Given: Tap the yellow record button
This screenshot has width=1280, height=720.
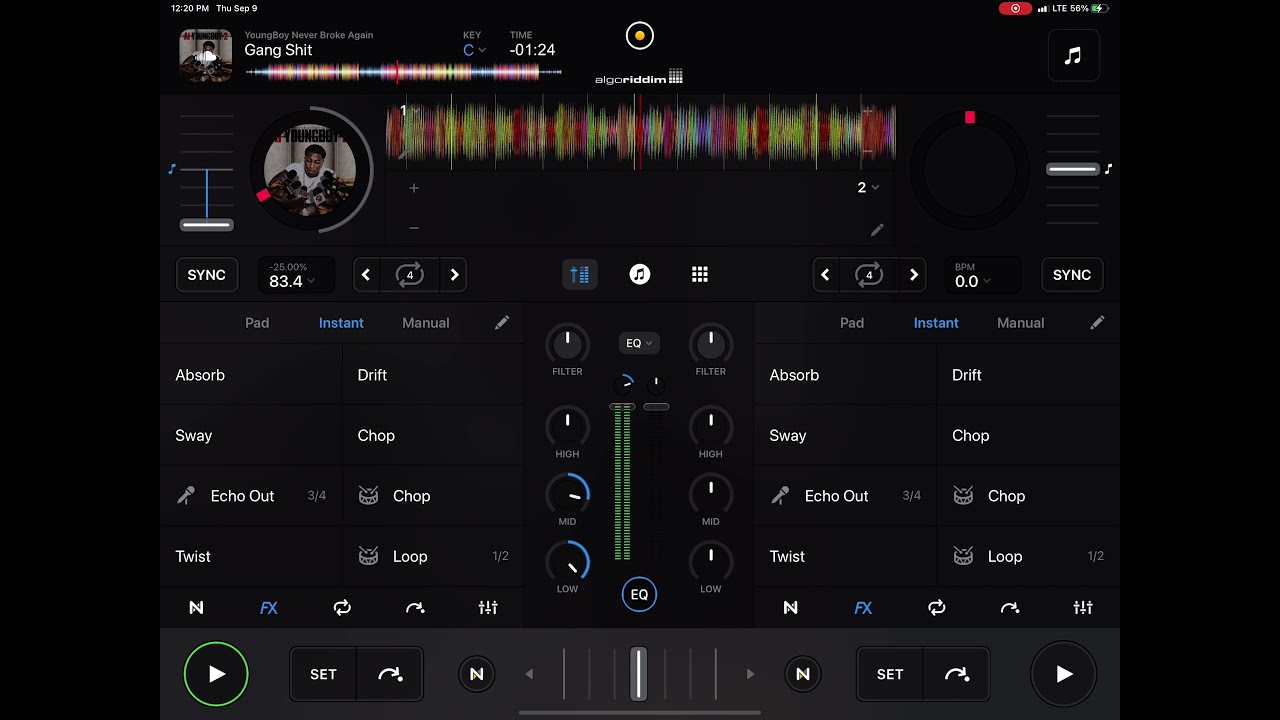Looking at the screenshot, I should tap(639, 36).
